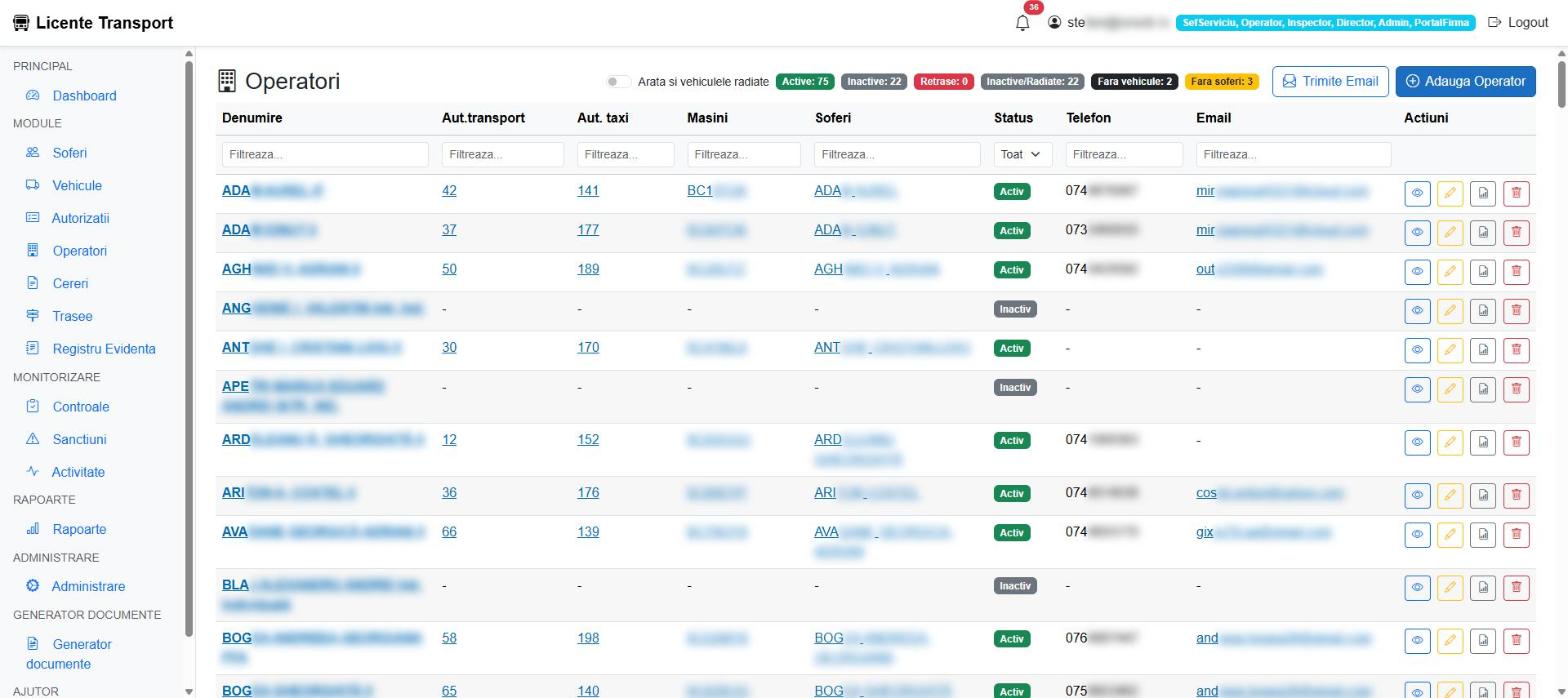This screenshot has width=1568, height=698.
Task: Go to Dashboard in the sidebar
Action: pyautogui.click(x=84, y=96)
